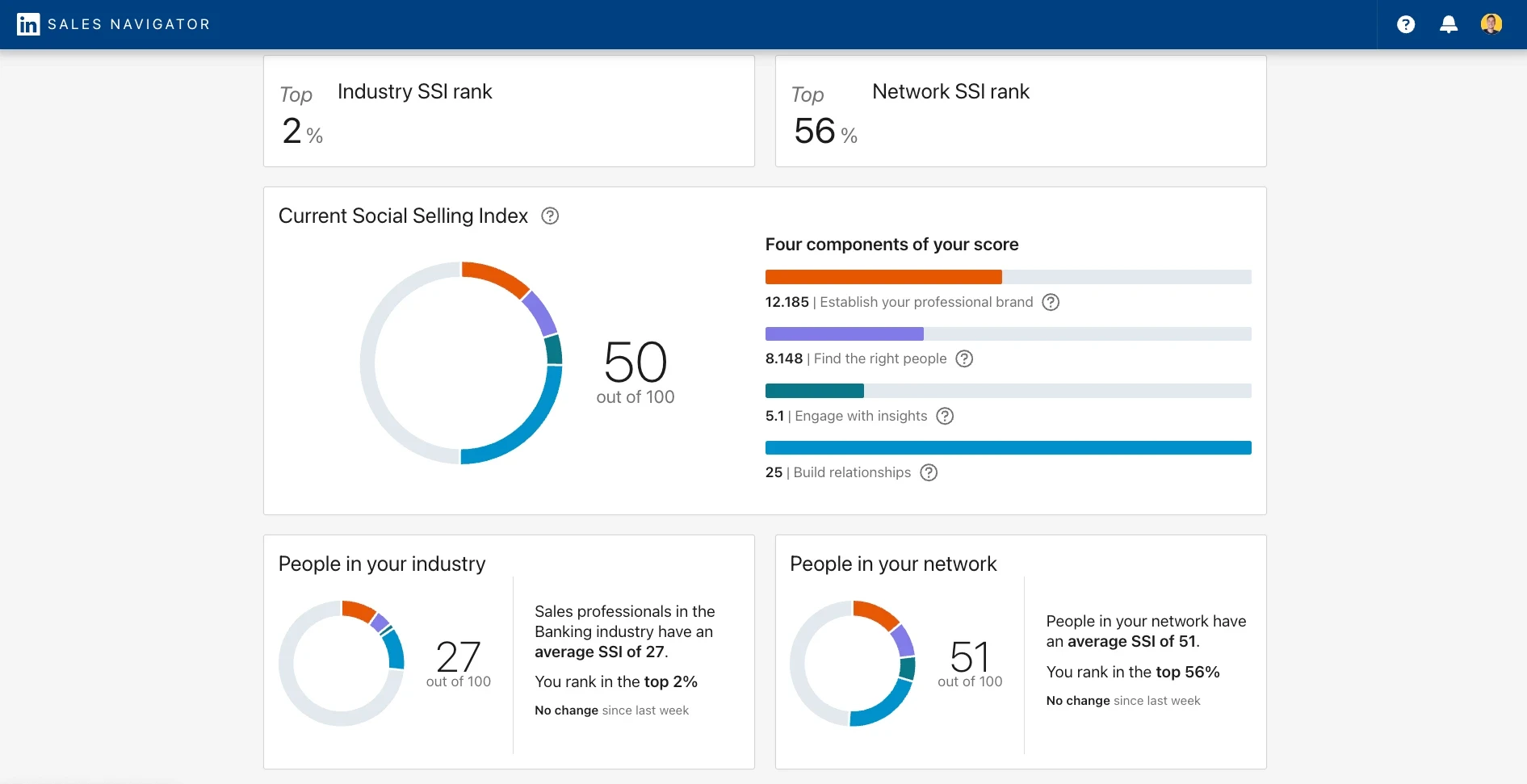Click the 'Four components of your score' heading
Screen dimensions: 1527x784
pyautogui.click(x=892, y=244)
